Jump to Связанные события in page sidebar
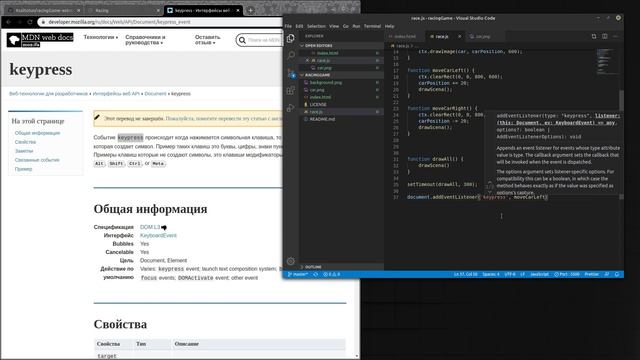This screenshot has height=360, width=640. (x=37, y=160)
